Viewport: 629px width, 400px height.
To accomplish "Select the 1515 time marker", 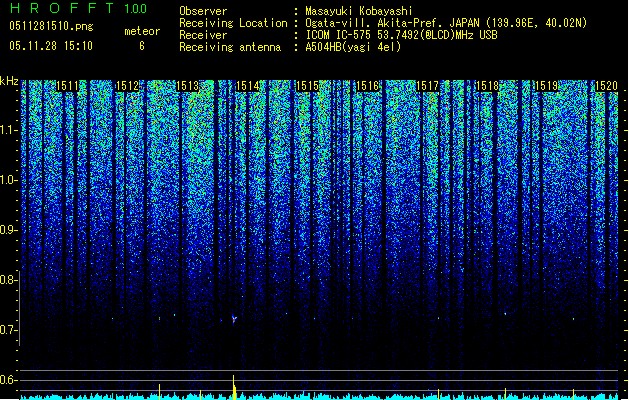I will point(307,86).
